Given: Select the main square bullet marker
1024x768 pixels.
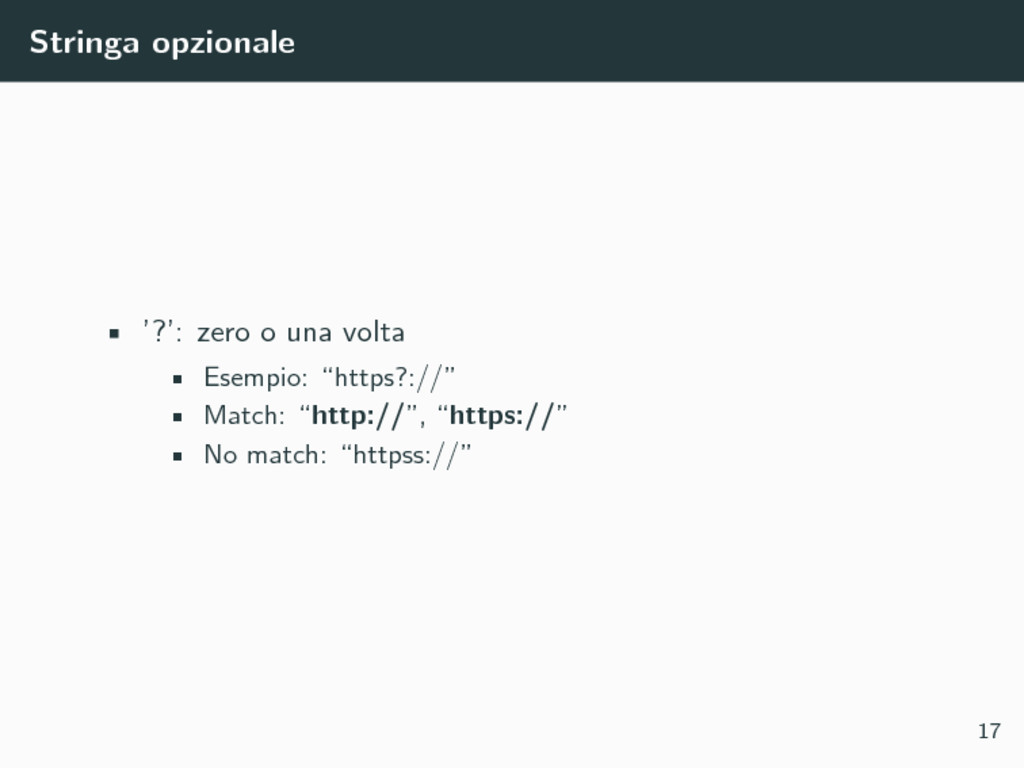Looking at the screenshot, I should coord(114,334).
